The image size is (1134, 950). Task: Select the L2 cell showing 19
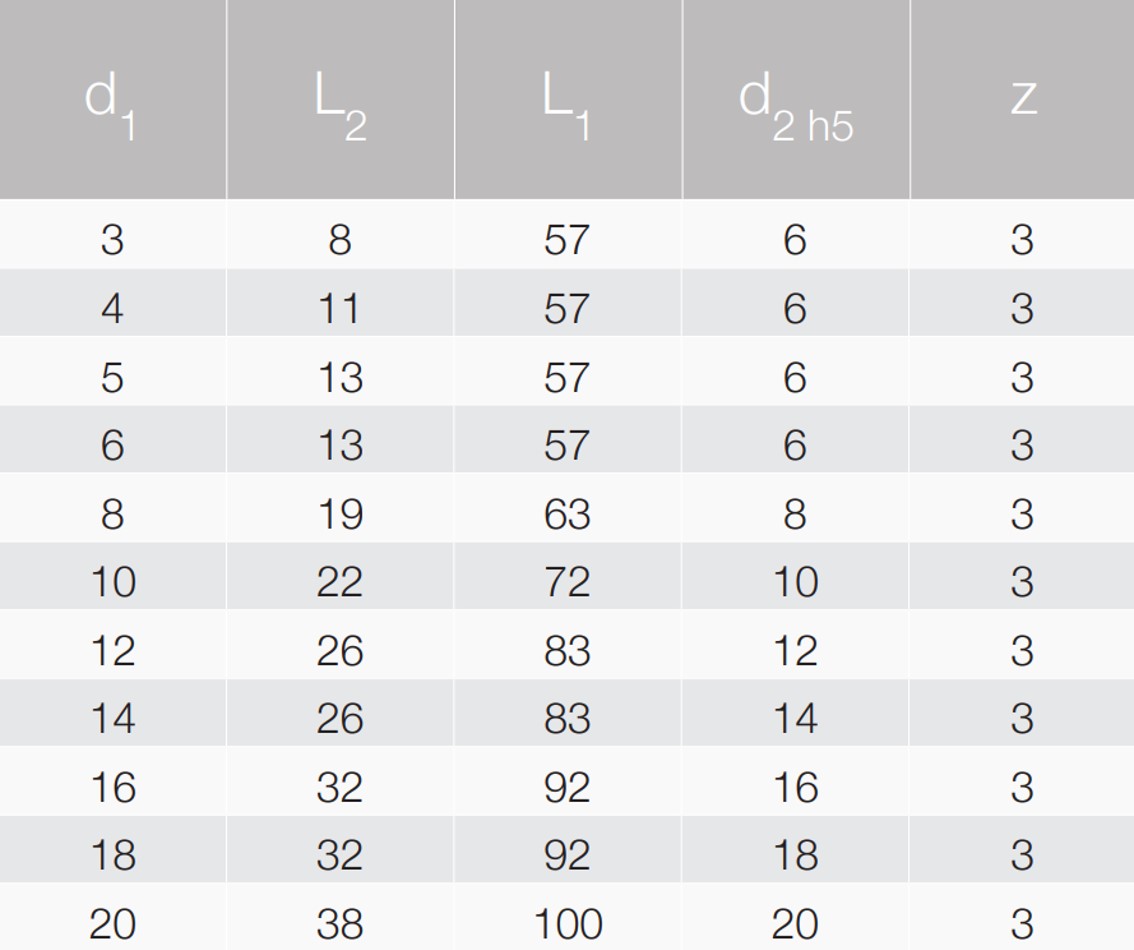pyautogui.click(x=340, y=514)
